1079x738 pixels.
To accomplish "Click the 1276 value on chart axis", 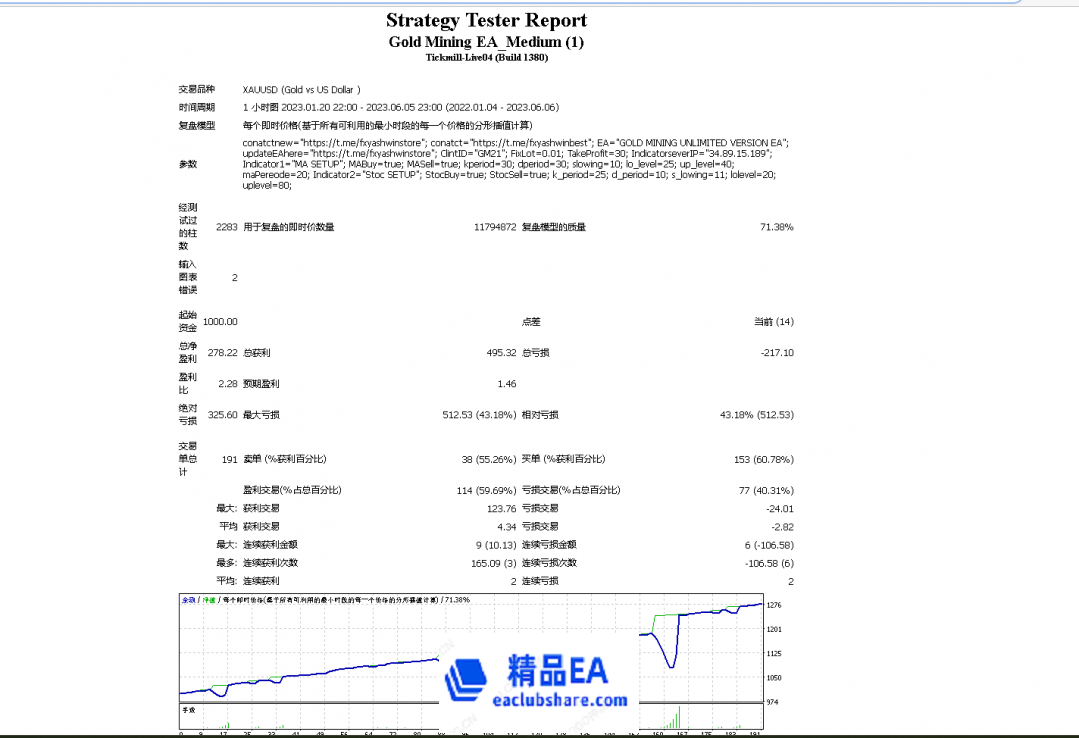I will [774, 606].
